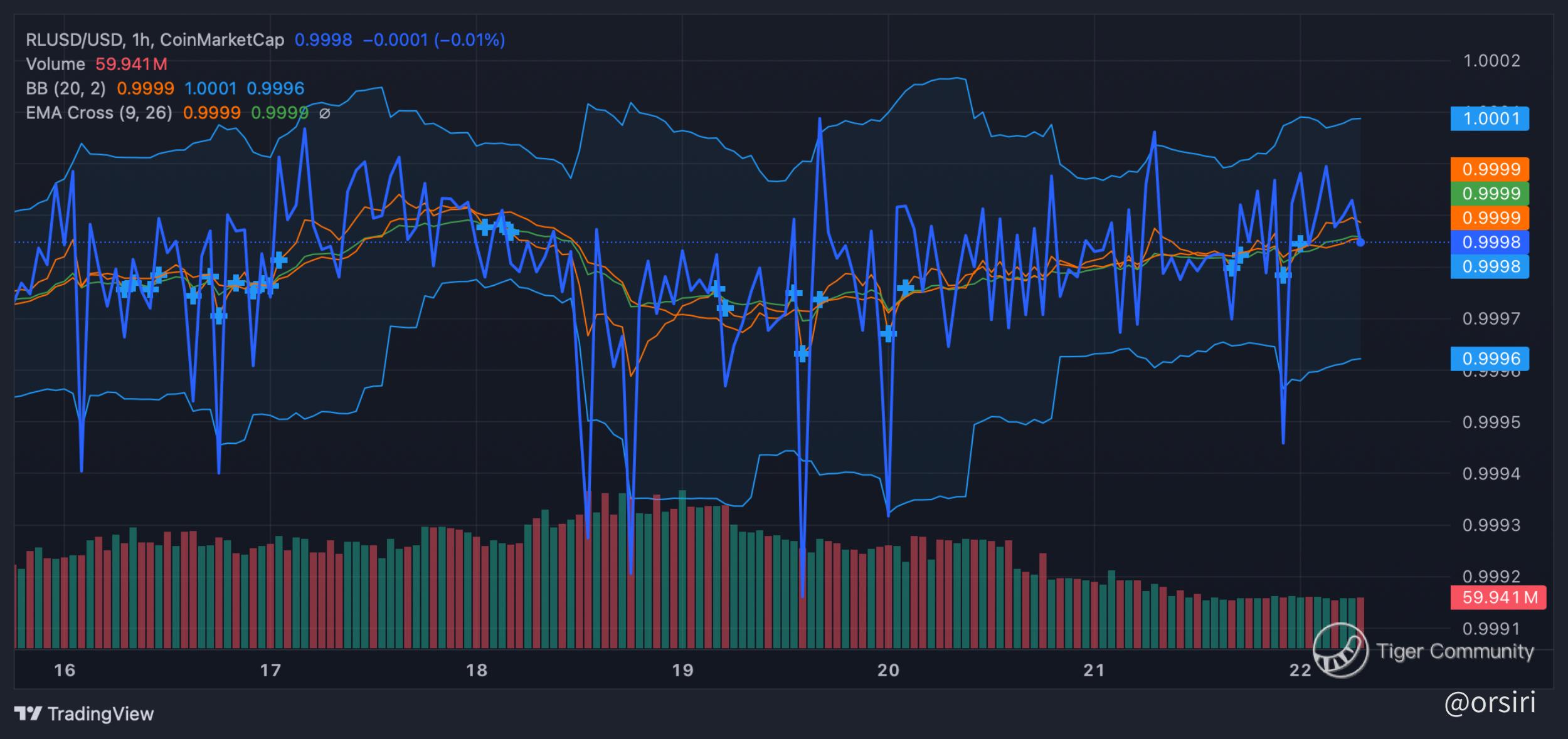Click the Tiger Community watermark text
The width and height of the screenshot is (1568, 739).
coord(1455,651)
